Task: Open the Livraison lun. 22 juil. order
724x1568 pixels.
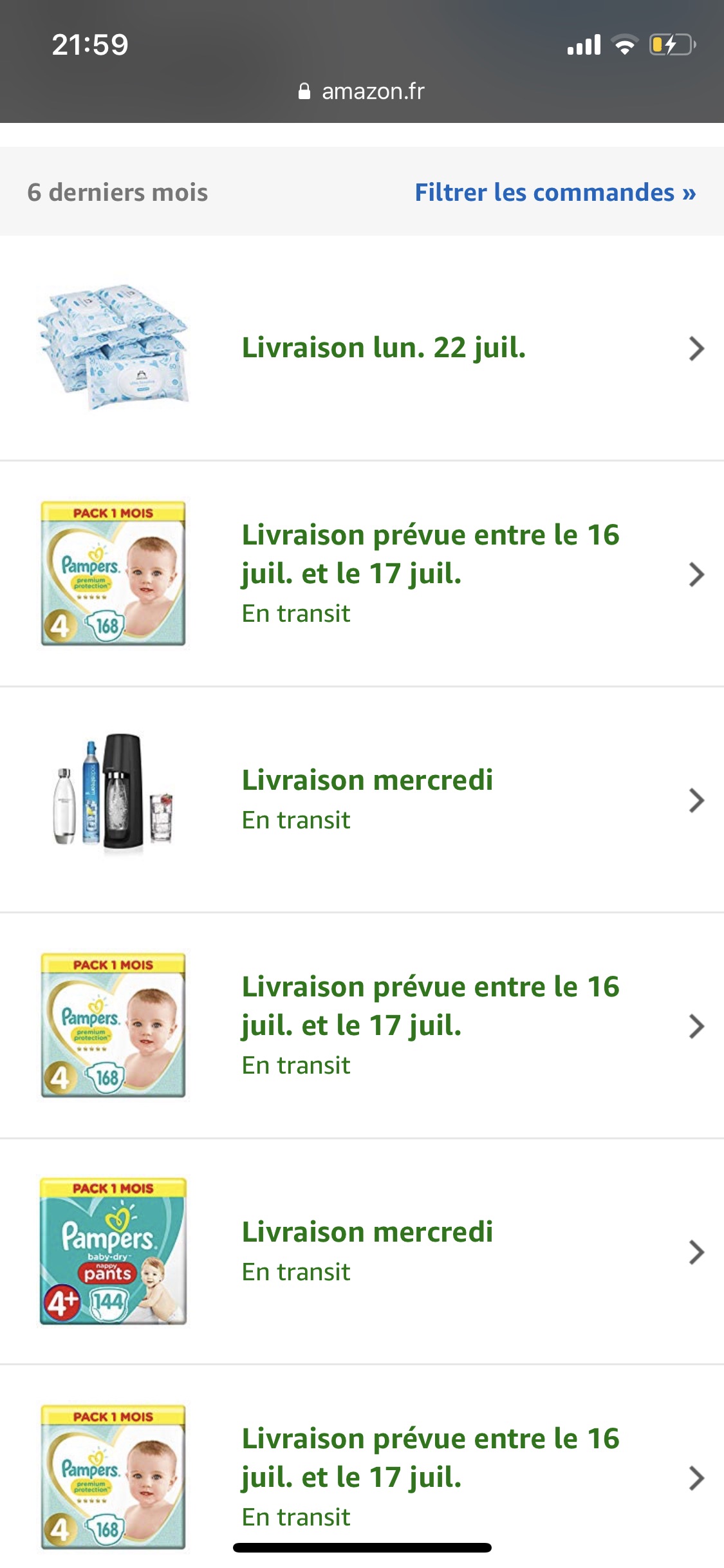Action: click(x=384, y=348)
